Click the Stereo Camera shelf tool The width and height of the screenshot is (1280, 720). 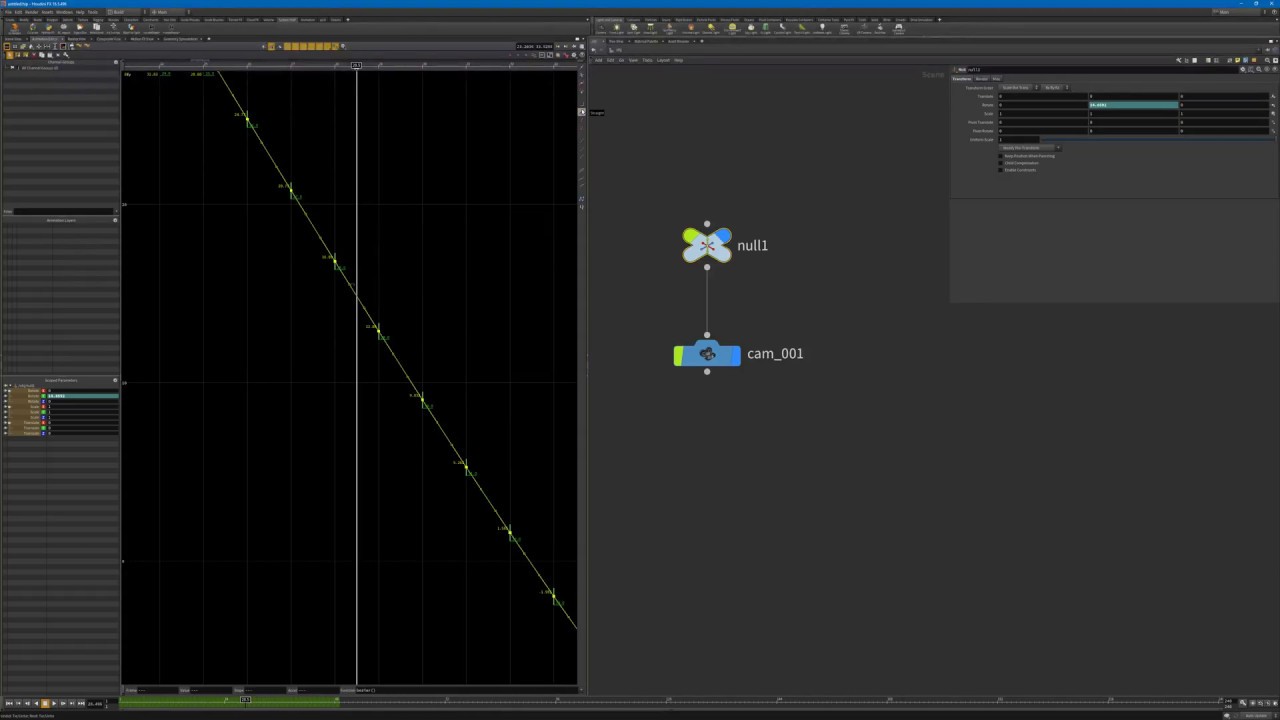844,28
